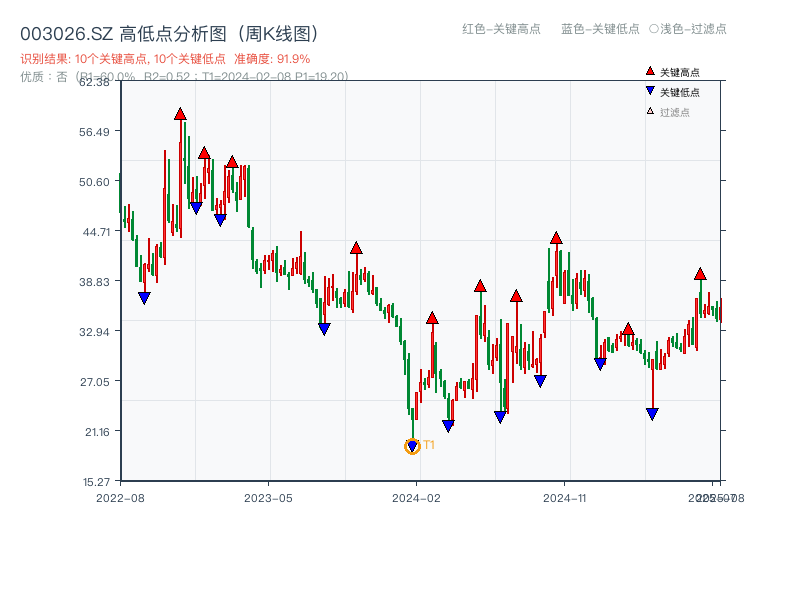800x600 pixels.
Task: Click the red high marker near 38 in mid-2024
Action: click(x=480, y=286)
